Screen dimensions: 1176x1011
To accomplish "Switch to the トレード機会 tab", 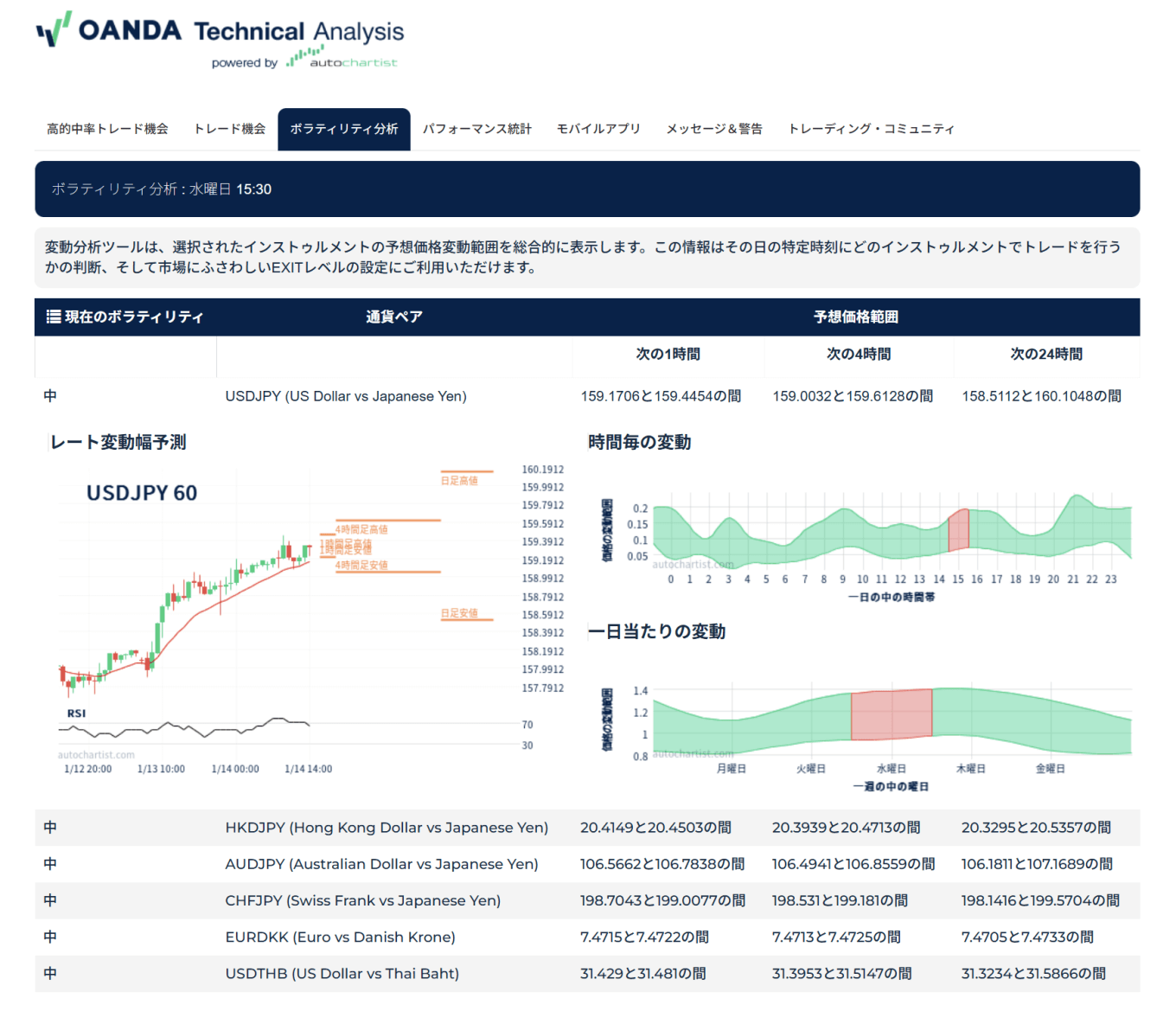I will pyautogui.click(x=229, y=128).
